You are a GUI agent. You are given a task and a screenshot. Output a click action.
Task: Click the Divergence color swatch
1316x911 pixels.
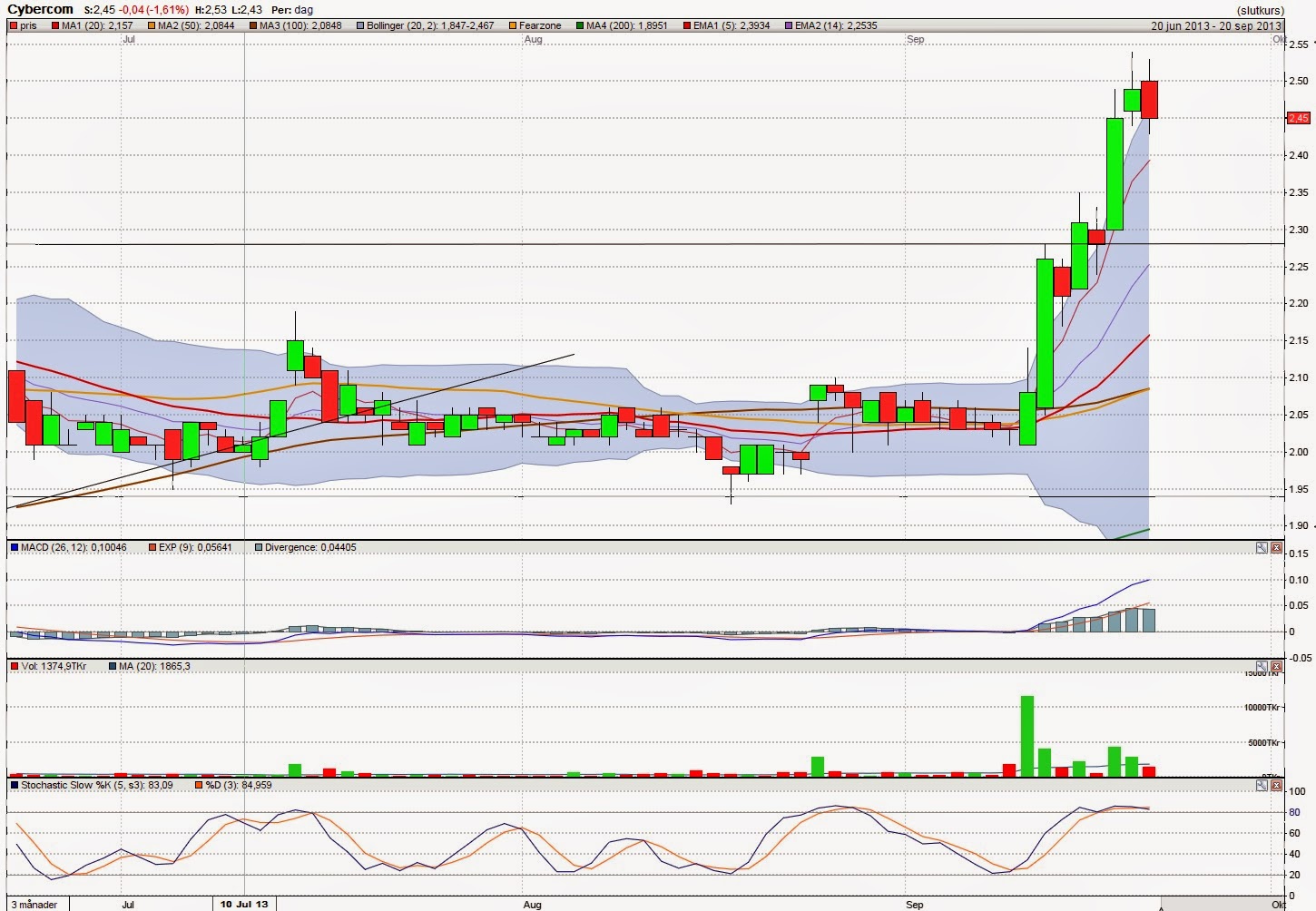click(x=259, y=547)
